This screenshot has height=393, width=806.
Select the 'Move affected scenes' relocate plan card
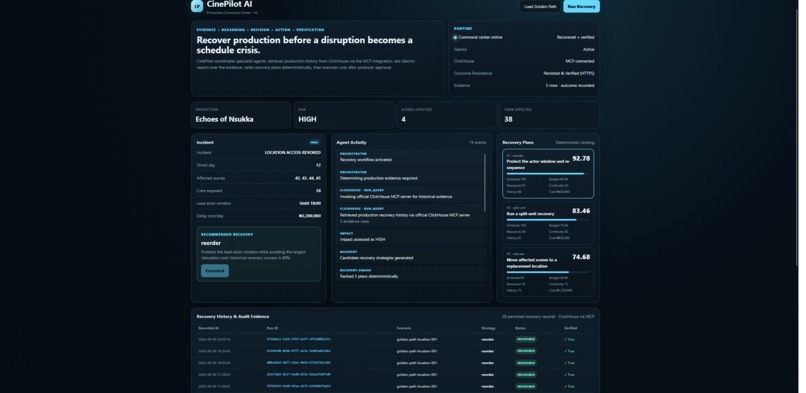548,272
